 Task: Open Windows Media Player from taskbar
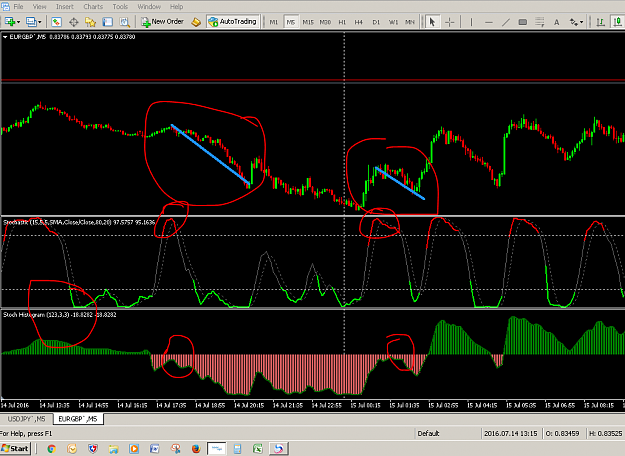134,449
